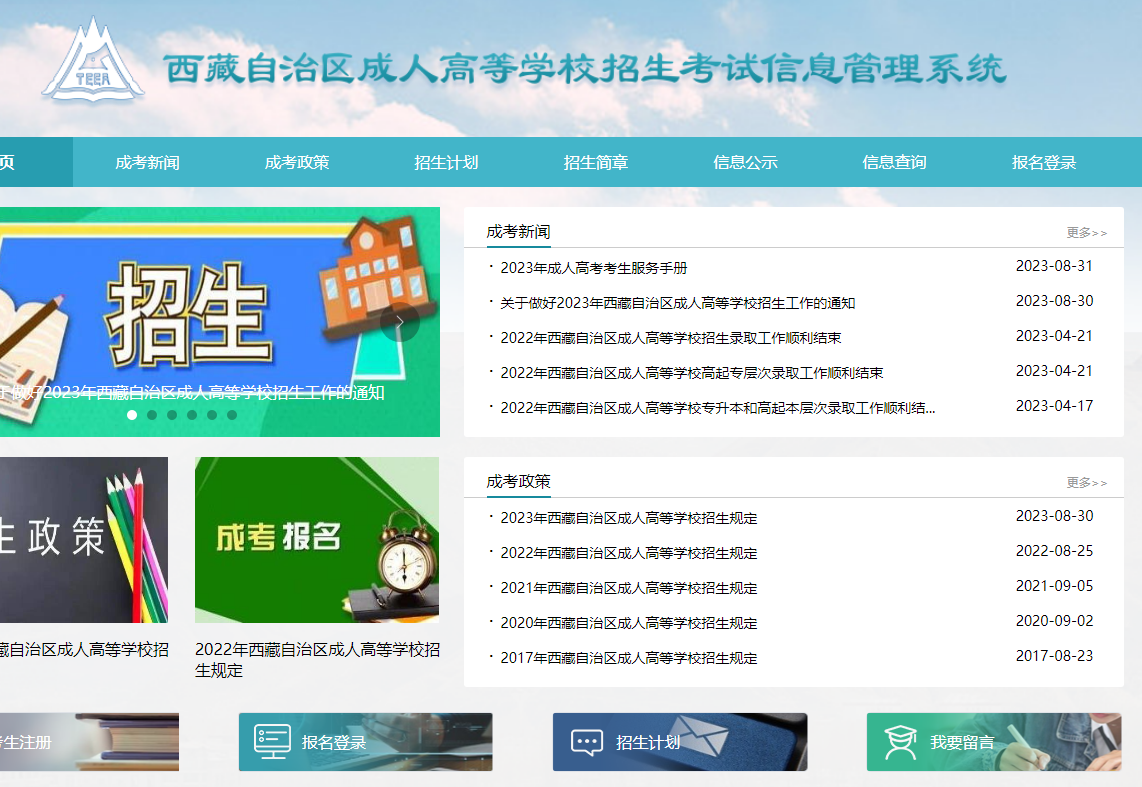The height and width of the screenshot is (787, 1142).
Task: Click the 成考政策 panel heading
Action: point(519,481)
